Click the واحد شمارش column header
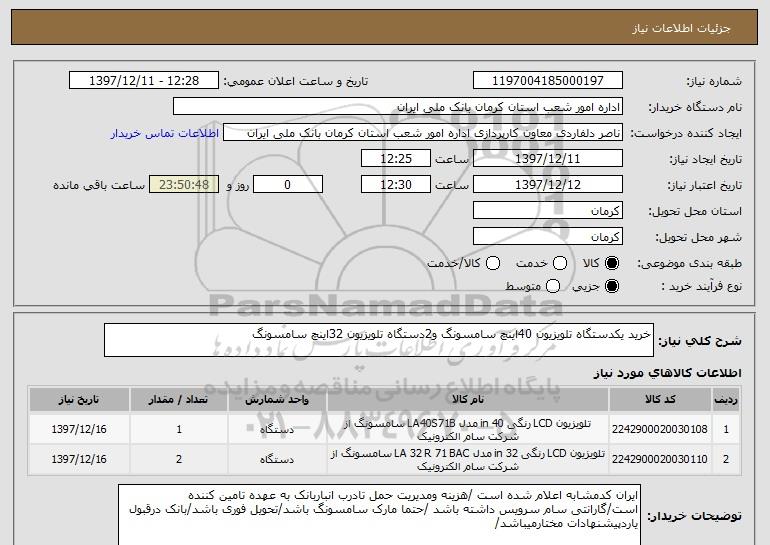Screen dimensions: 770x545 [x=277, y=400]
